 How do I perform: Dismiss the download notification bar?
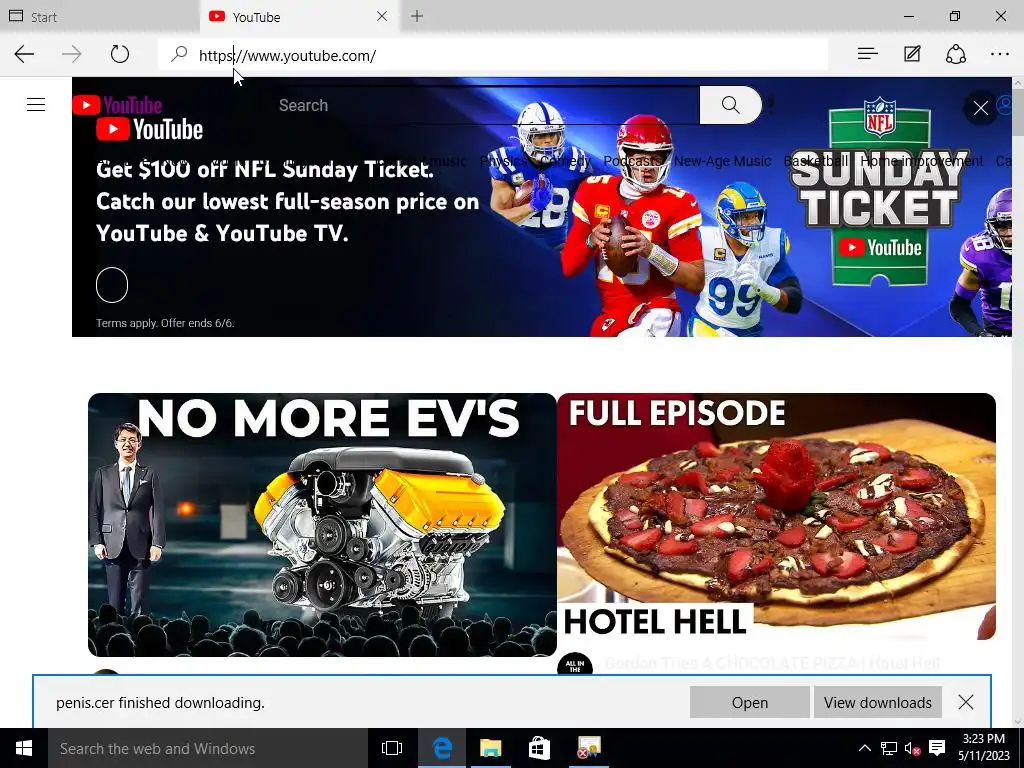point(966,702)
